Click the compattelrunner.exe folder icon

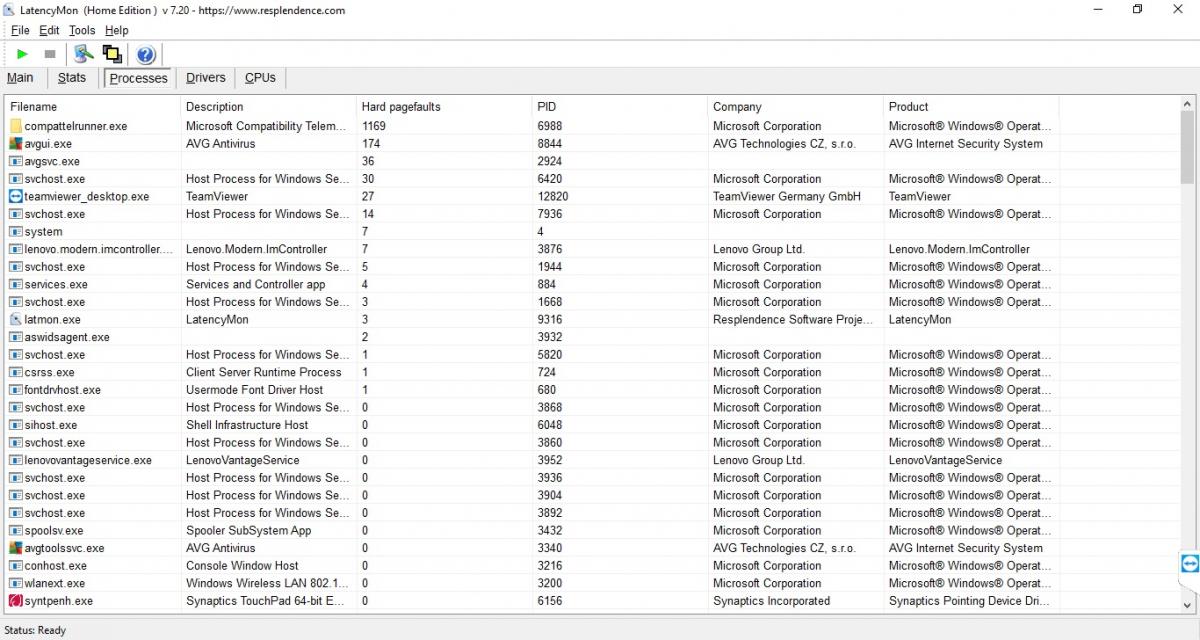tap(16, 126)
